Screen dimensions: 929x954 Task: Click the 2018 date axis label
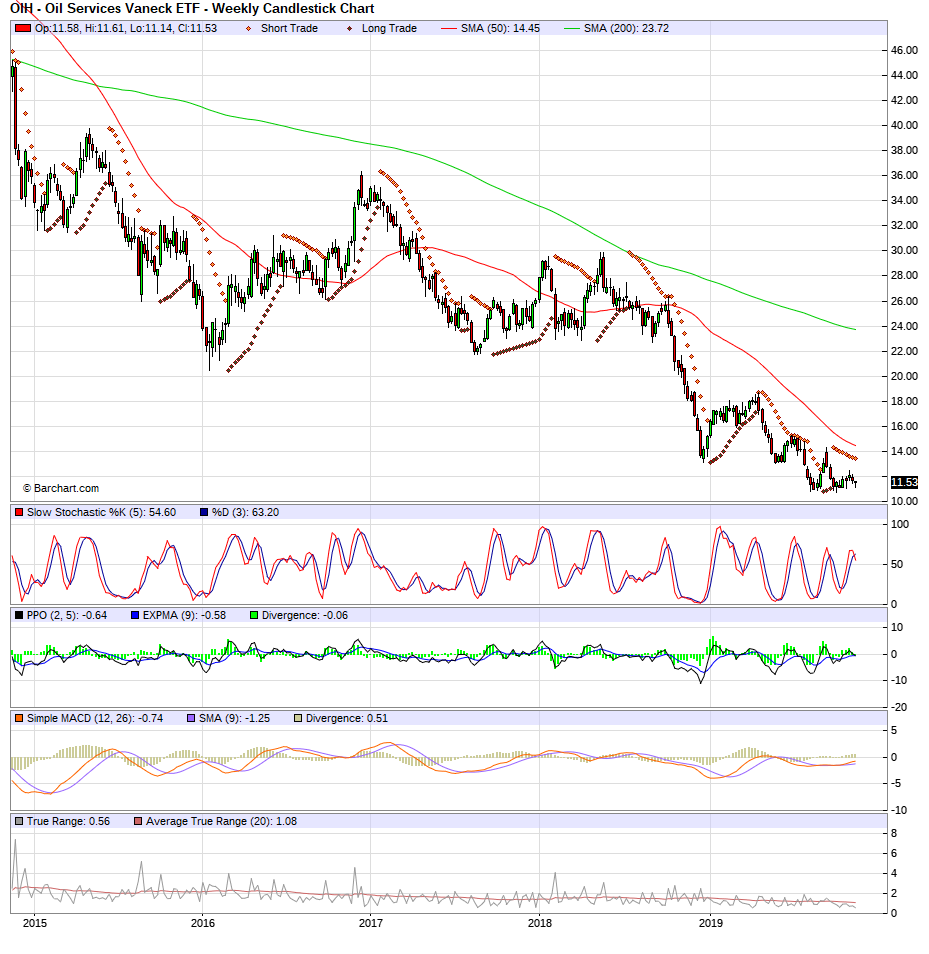point(540,923)
